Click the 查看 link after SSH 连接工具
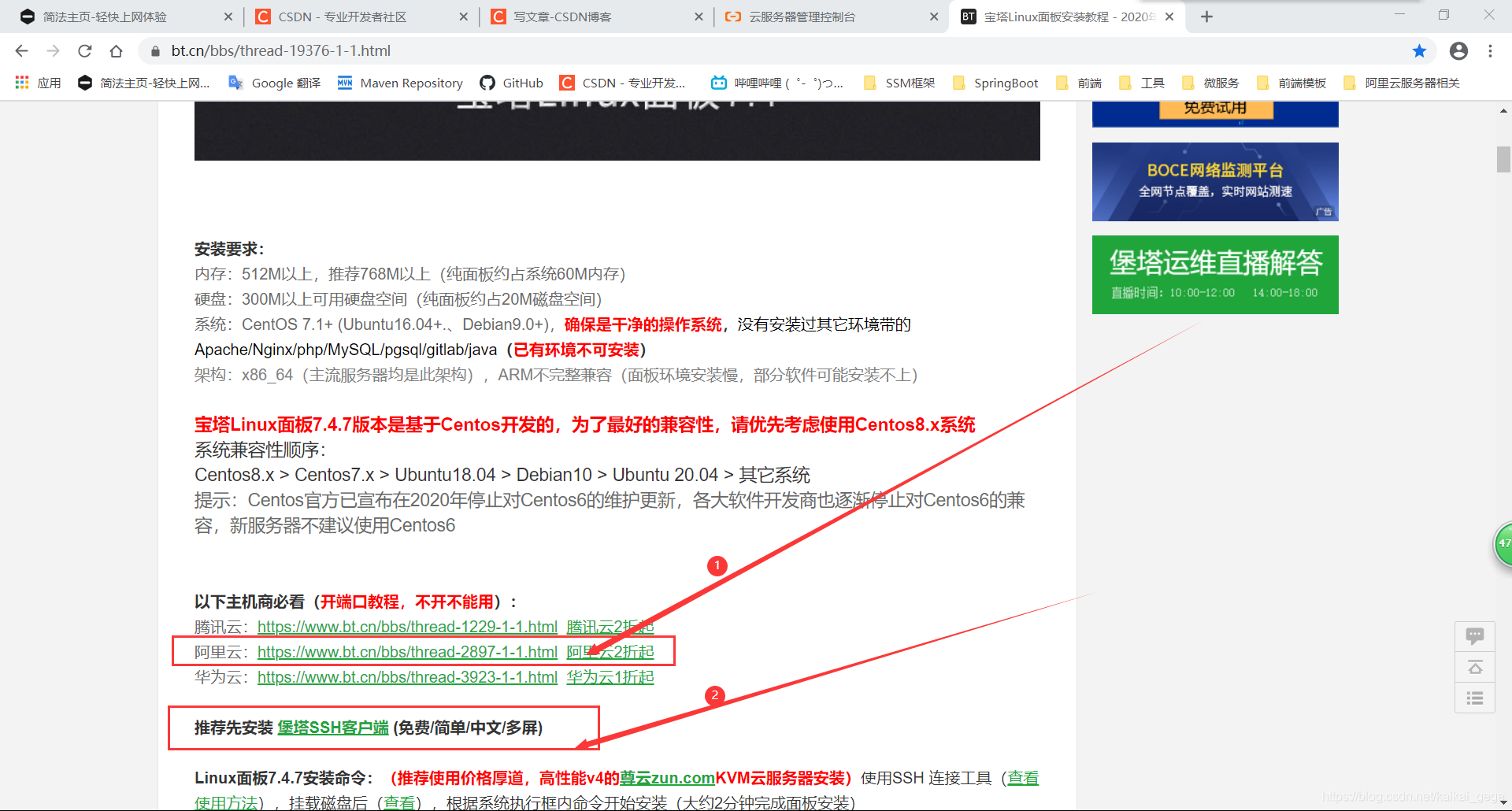The image size is (1512, 811). coord(1023,778)
